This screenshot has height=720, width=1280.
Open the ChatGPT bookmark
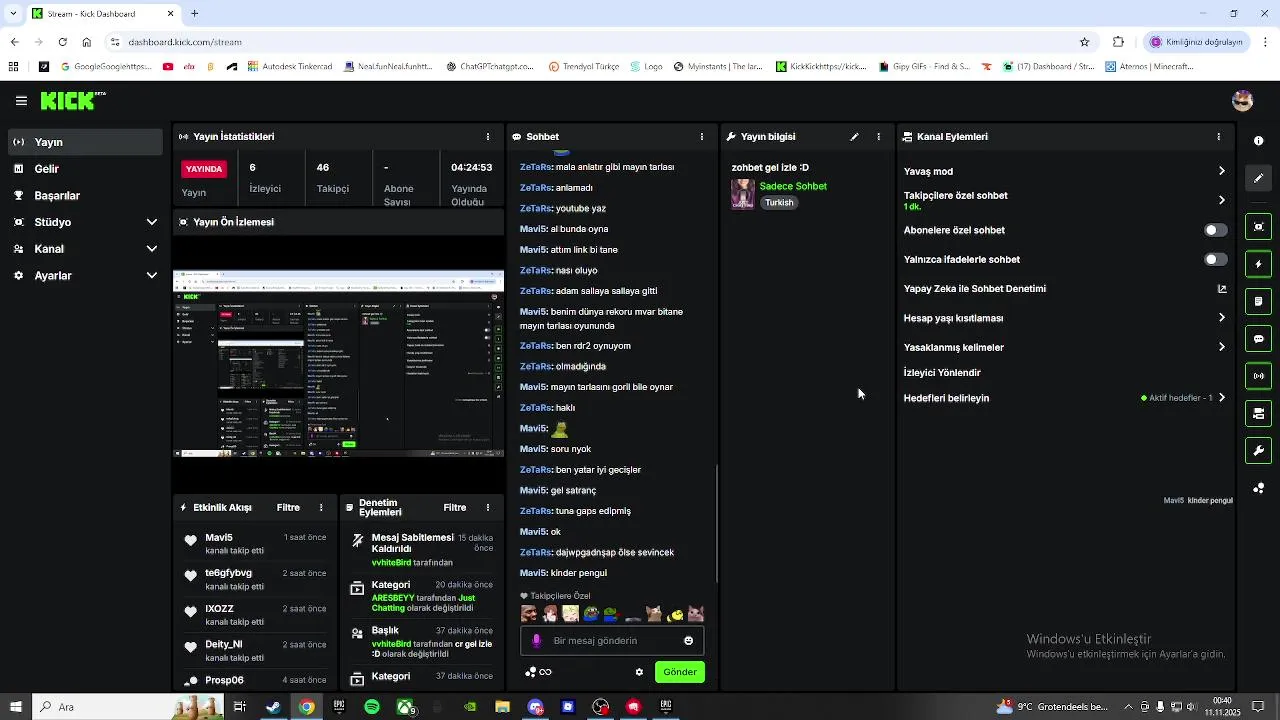[x=490, y=67]
